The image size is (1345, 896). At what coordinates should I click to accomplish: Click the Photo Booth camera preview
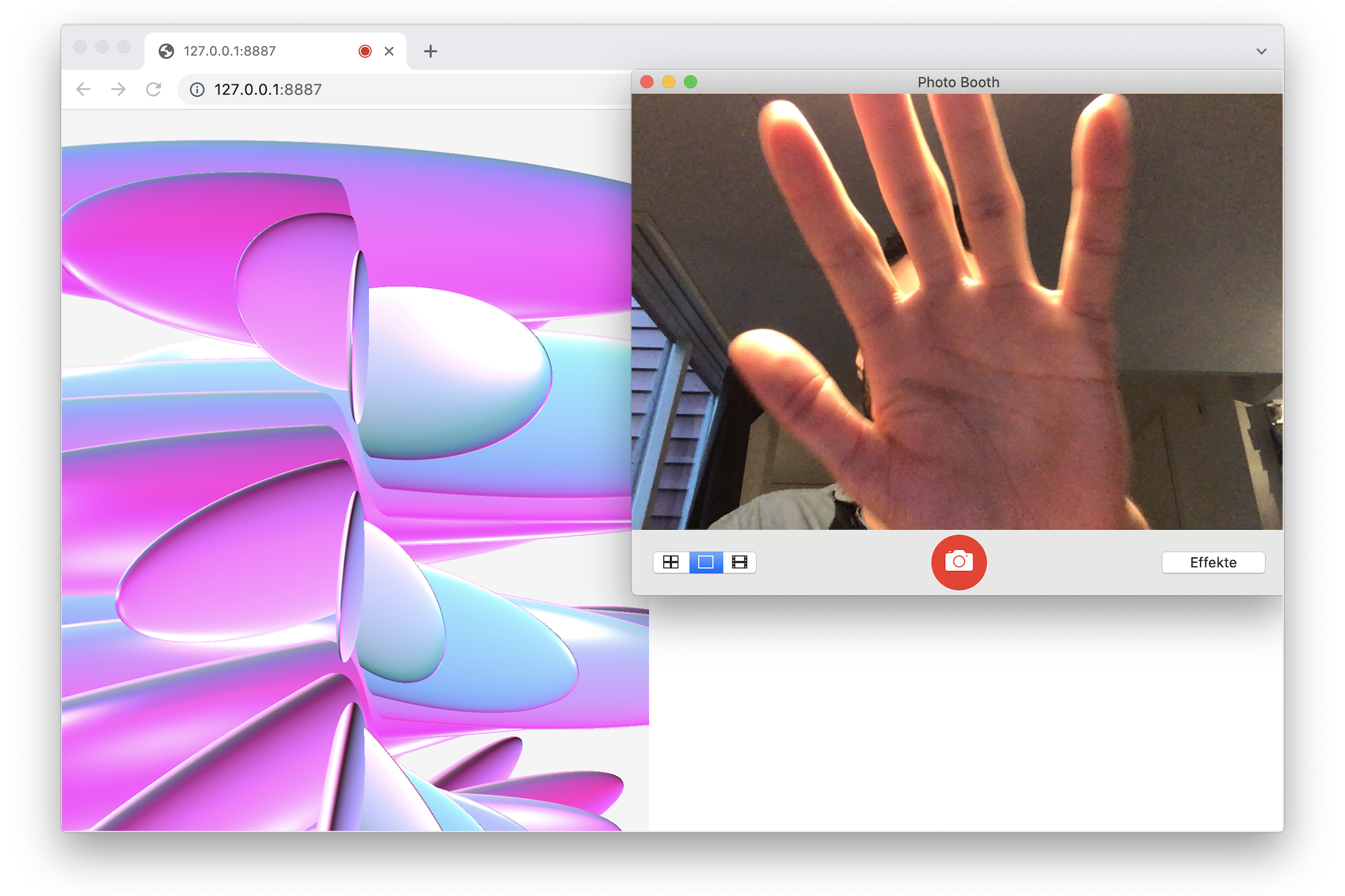958,311
